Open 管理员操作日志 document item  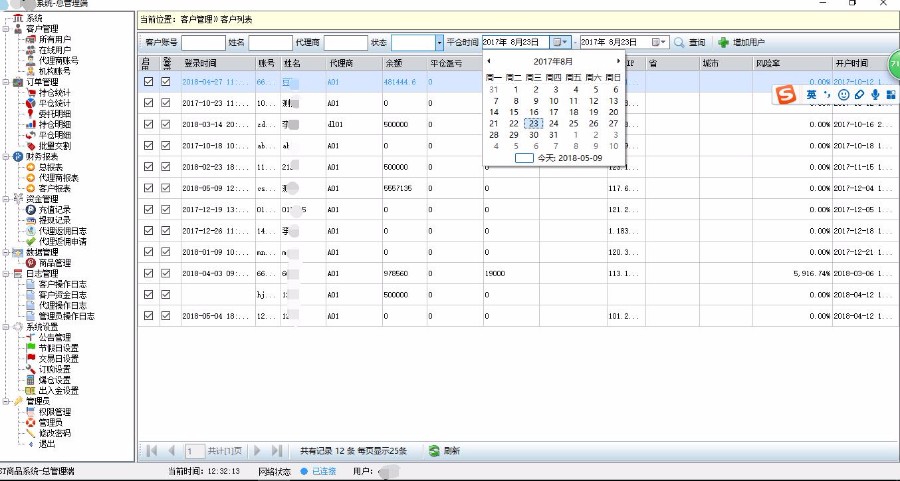(67, 316)
